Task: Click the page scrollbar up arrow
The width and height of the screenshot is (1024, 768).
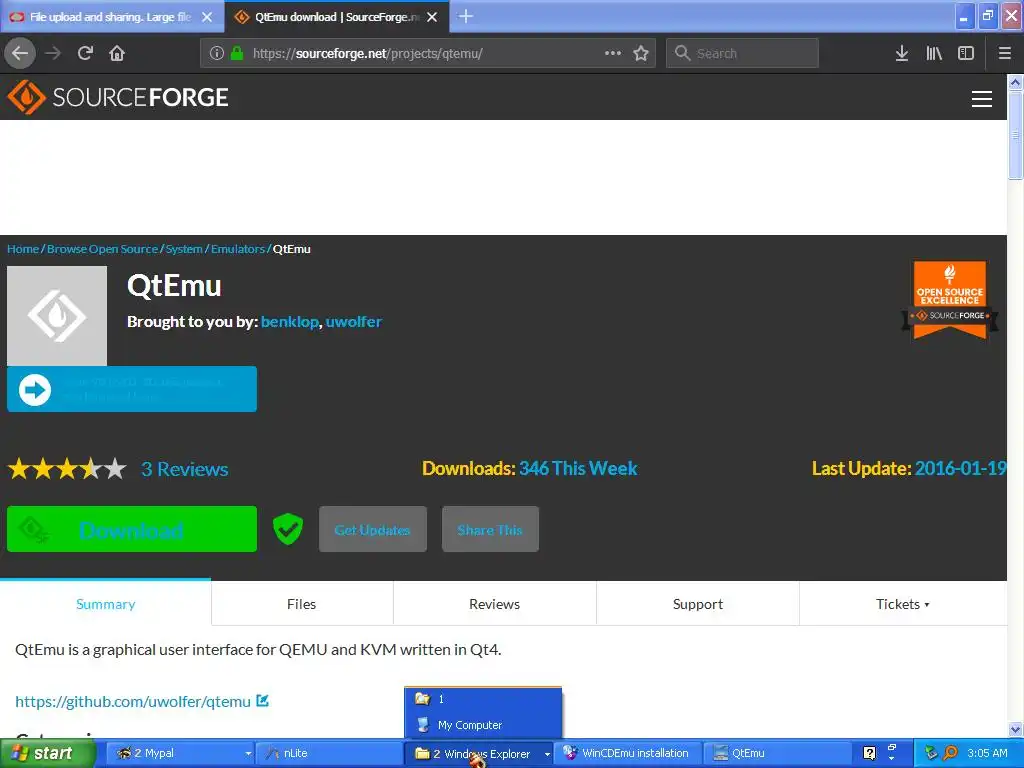Action: 1015,83
